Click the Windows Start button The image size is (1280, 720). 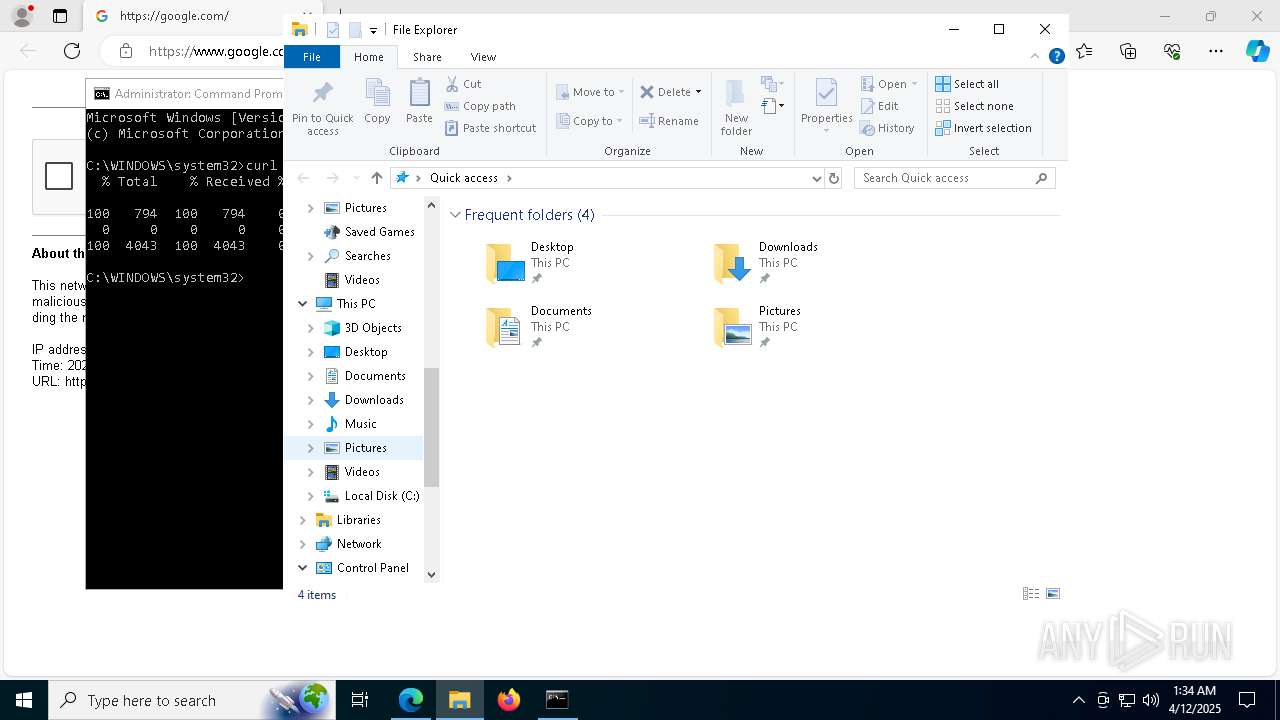(24, 700)
